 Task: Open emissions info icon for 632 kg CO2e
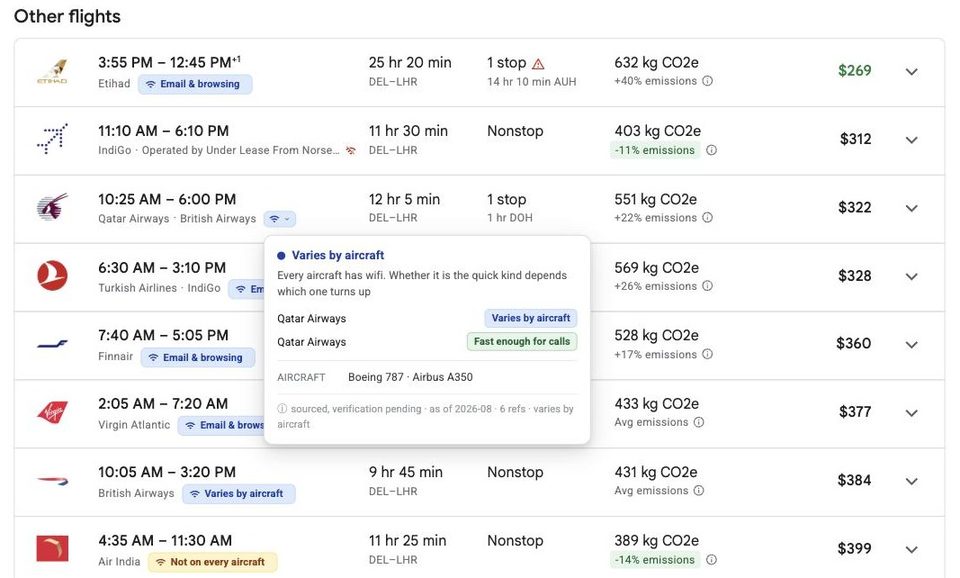707,81
